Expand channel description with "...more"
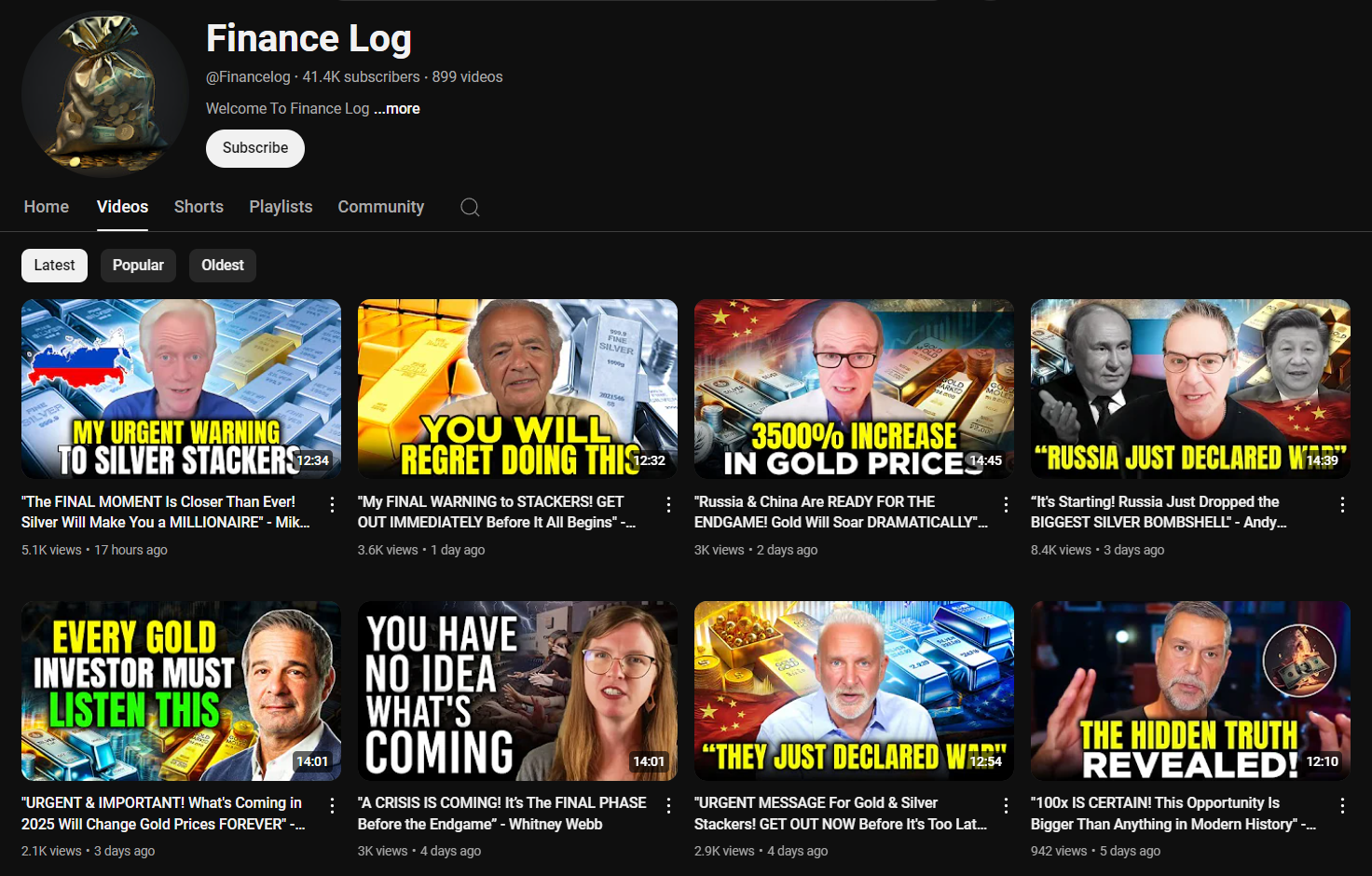 (397, 109)
